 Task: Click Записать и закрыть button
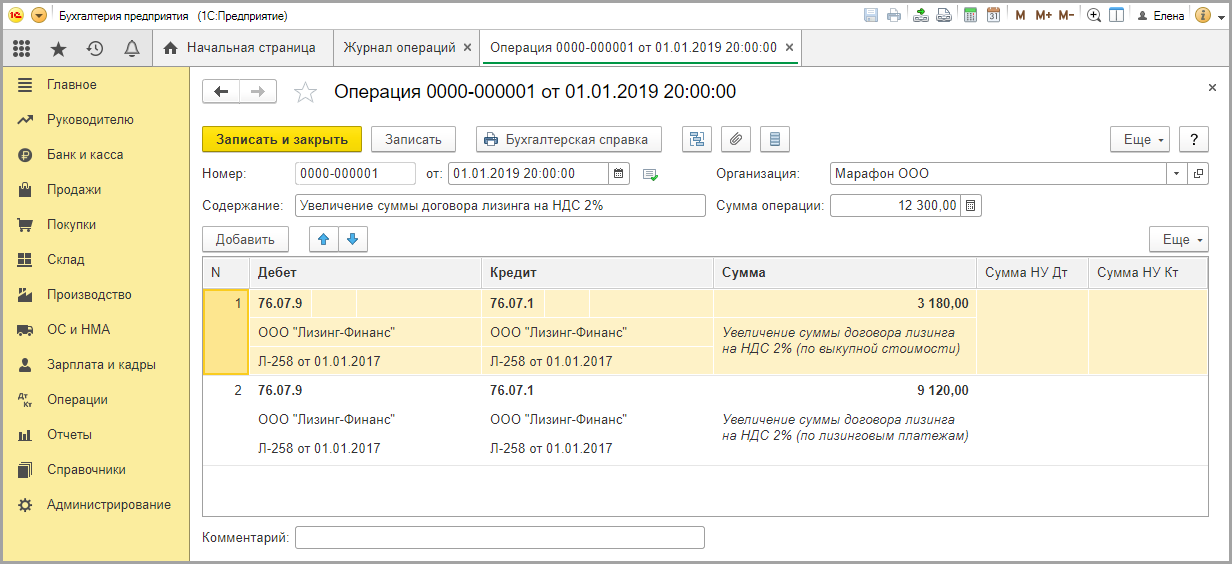(282, 139)
